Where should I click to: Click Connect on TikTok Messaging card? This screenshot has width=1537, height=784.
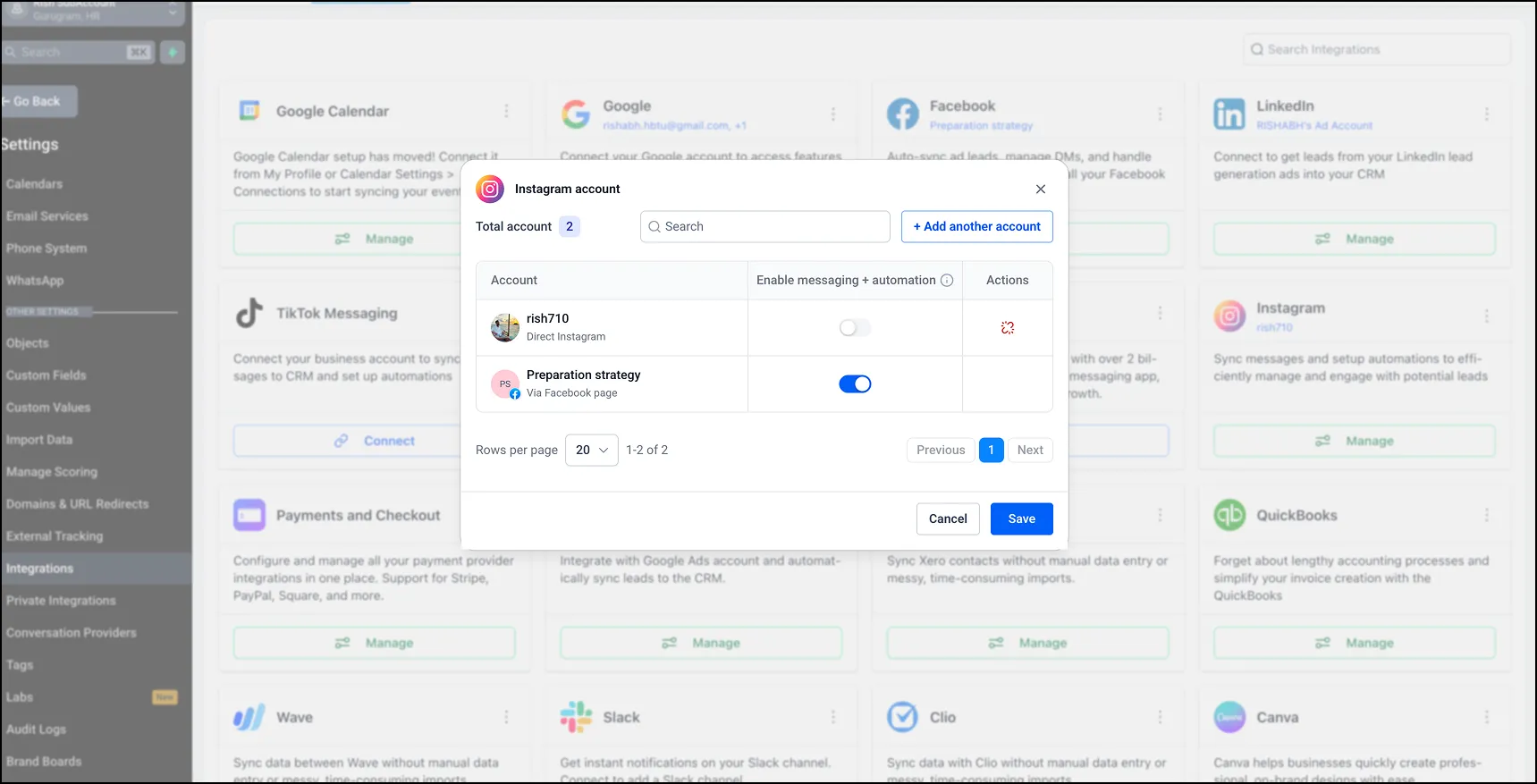[374, 441]
